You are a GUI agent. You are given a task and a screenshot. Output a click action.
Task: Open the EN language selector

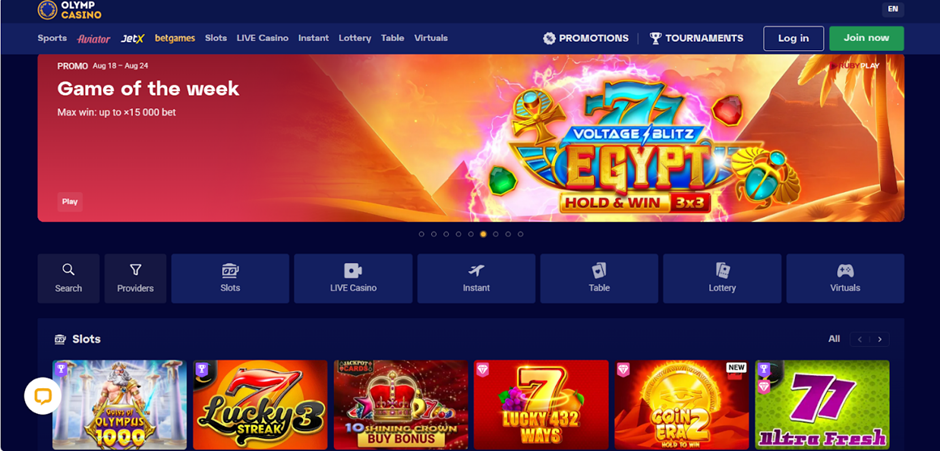click(x=893, y=9)
